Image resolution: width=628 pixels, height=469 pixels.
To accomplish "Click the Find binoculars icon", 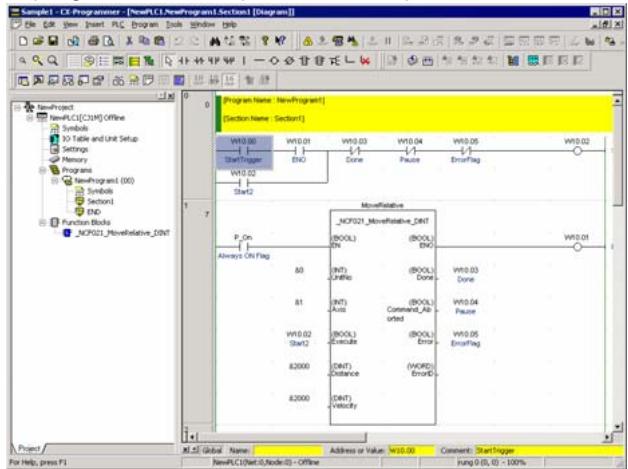I will [215, 41].
